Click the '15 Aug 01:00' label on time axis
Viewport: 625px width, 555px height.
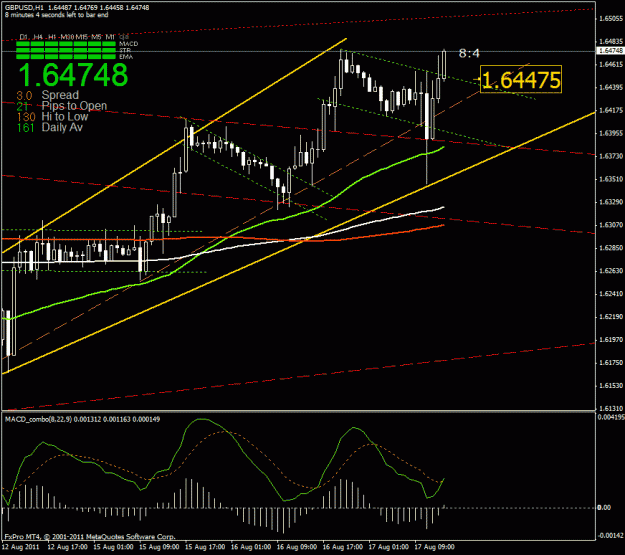pos(113,547)
